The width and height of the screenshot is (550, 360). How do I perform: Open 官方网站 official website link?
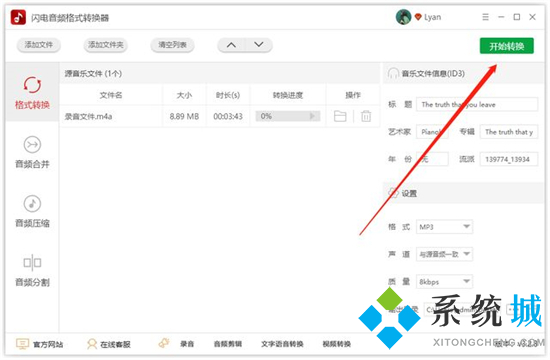pyautogui.click(x=48, y=345)
